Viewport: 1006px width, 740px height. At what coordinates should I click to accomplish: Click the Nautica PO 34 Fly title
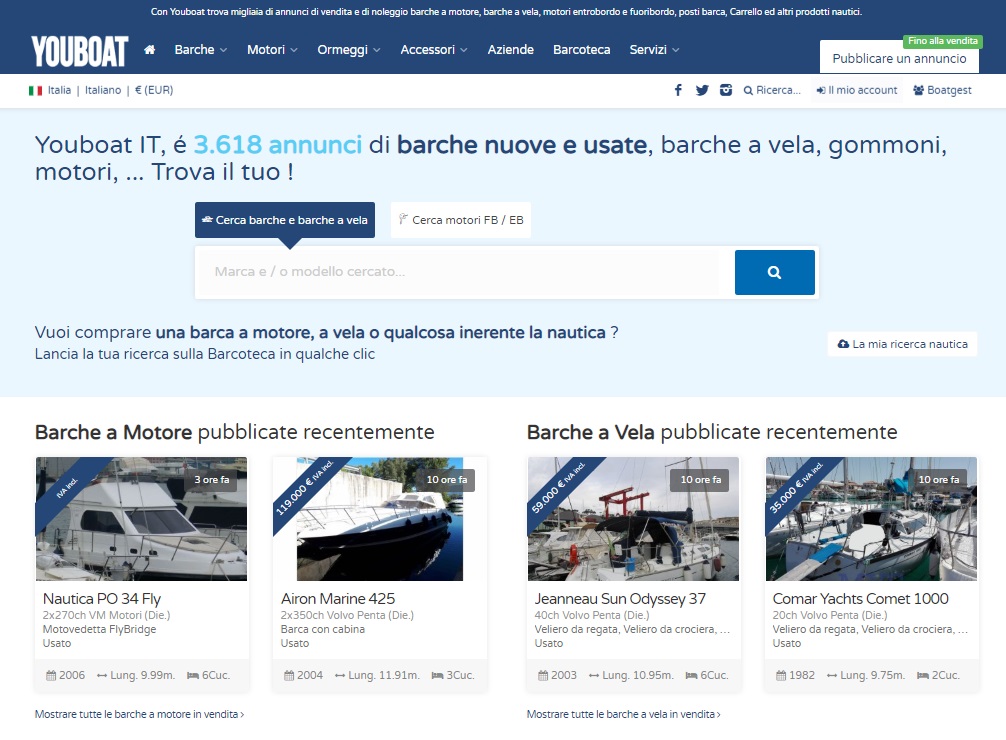coord(101,599)
